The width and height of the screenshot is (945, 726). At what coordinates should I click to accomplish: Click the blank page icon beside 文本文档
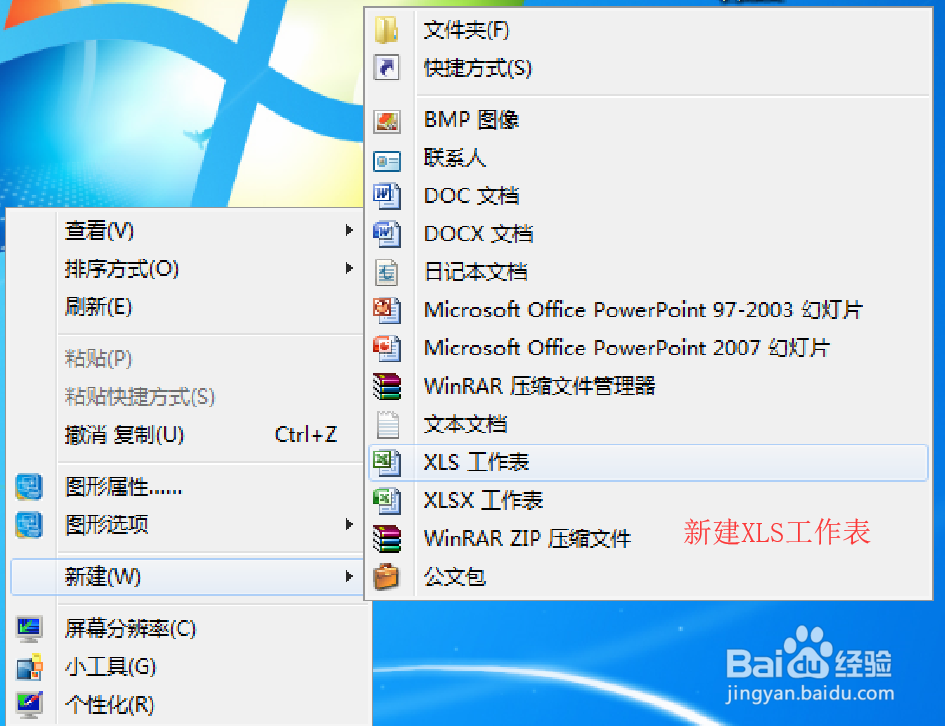click(x=388, y=425)
